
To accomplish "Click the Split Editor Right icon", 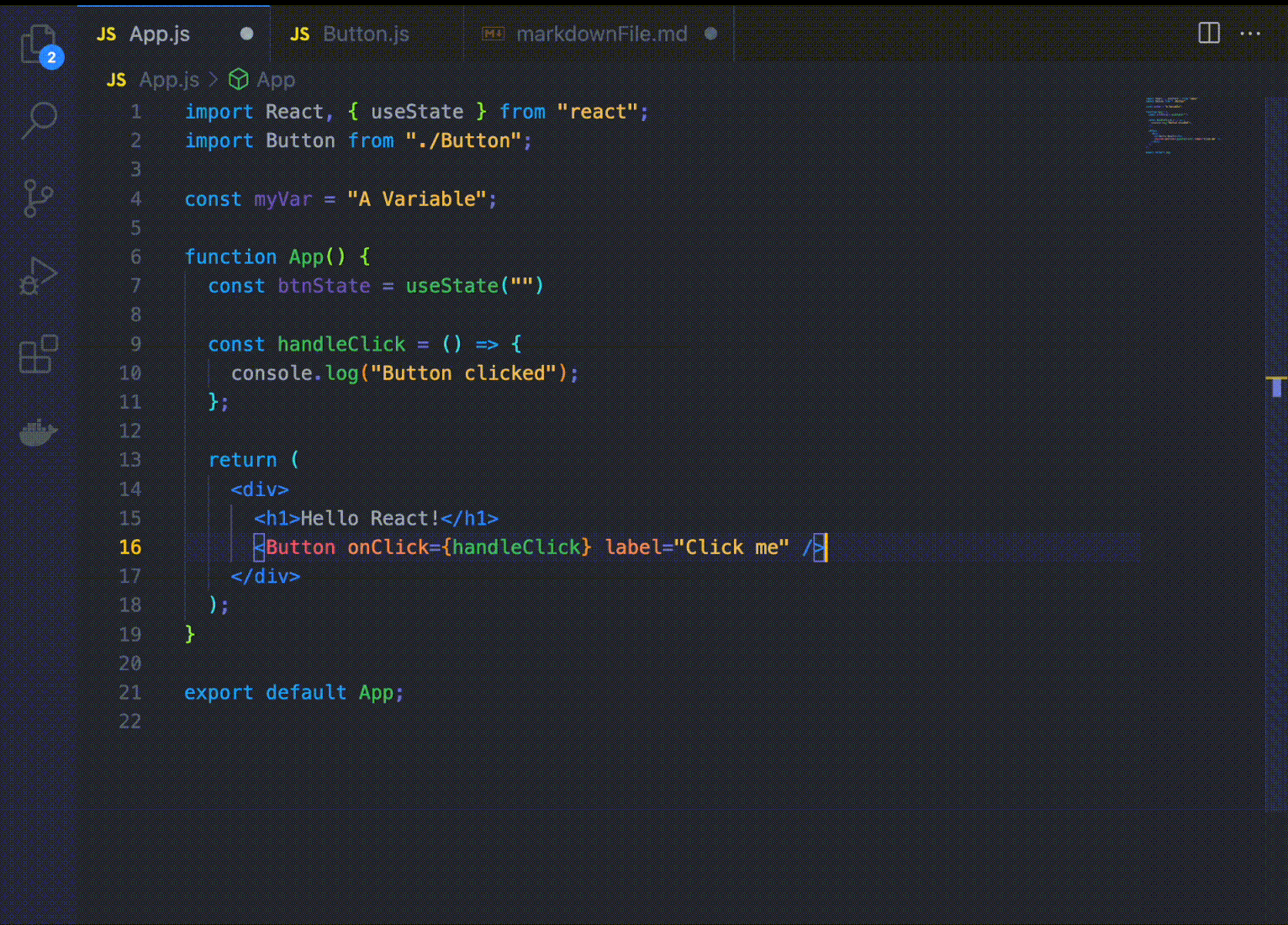I will (1208, 34).
